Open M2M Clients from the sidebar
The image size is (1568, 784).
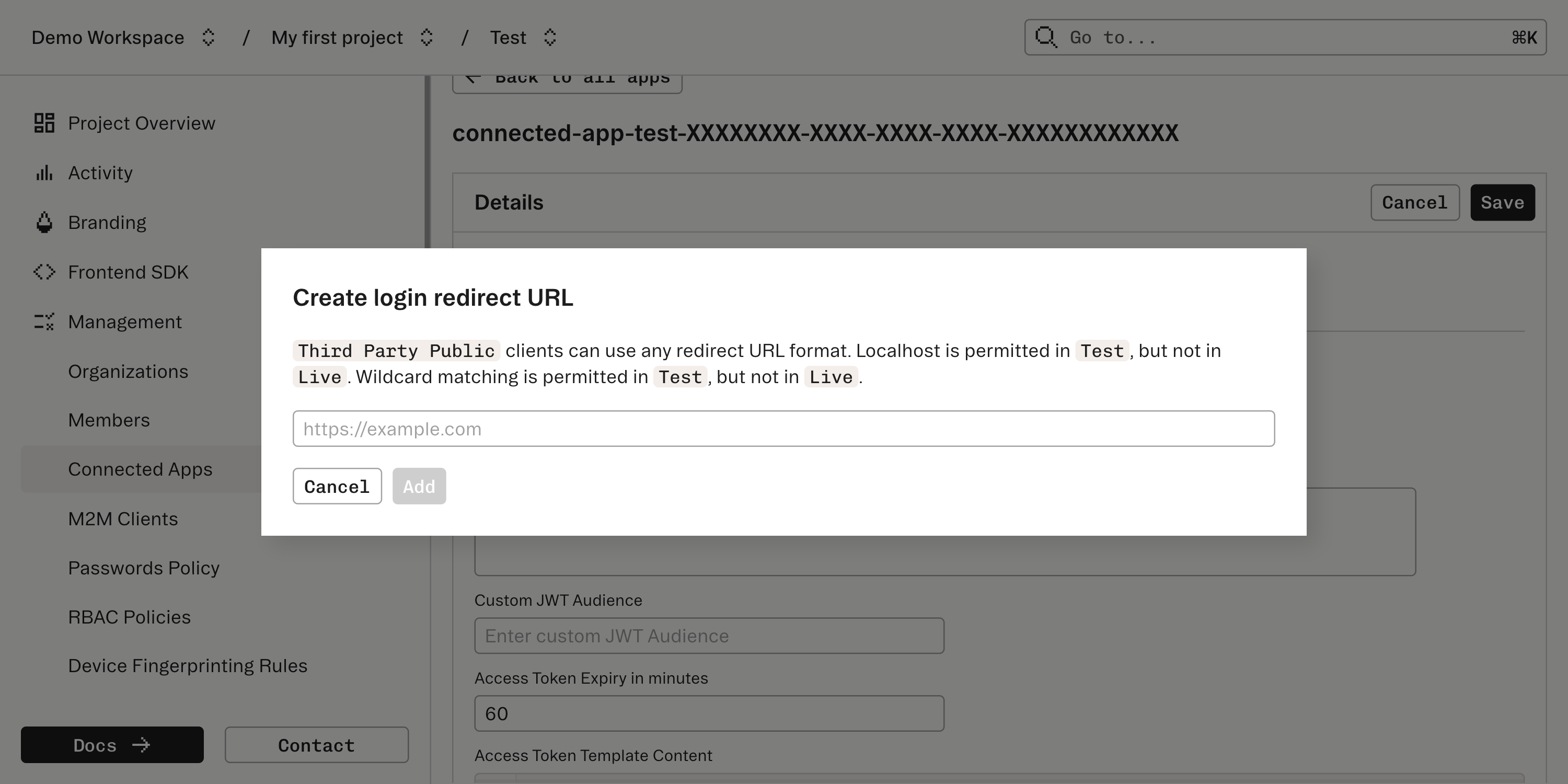(x=123, y=518)
